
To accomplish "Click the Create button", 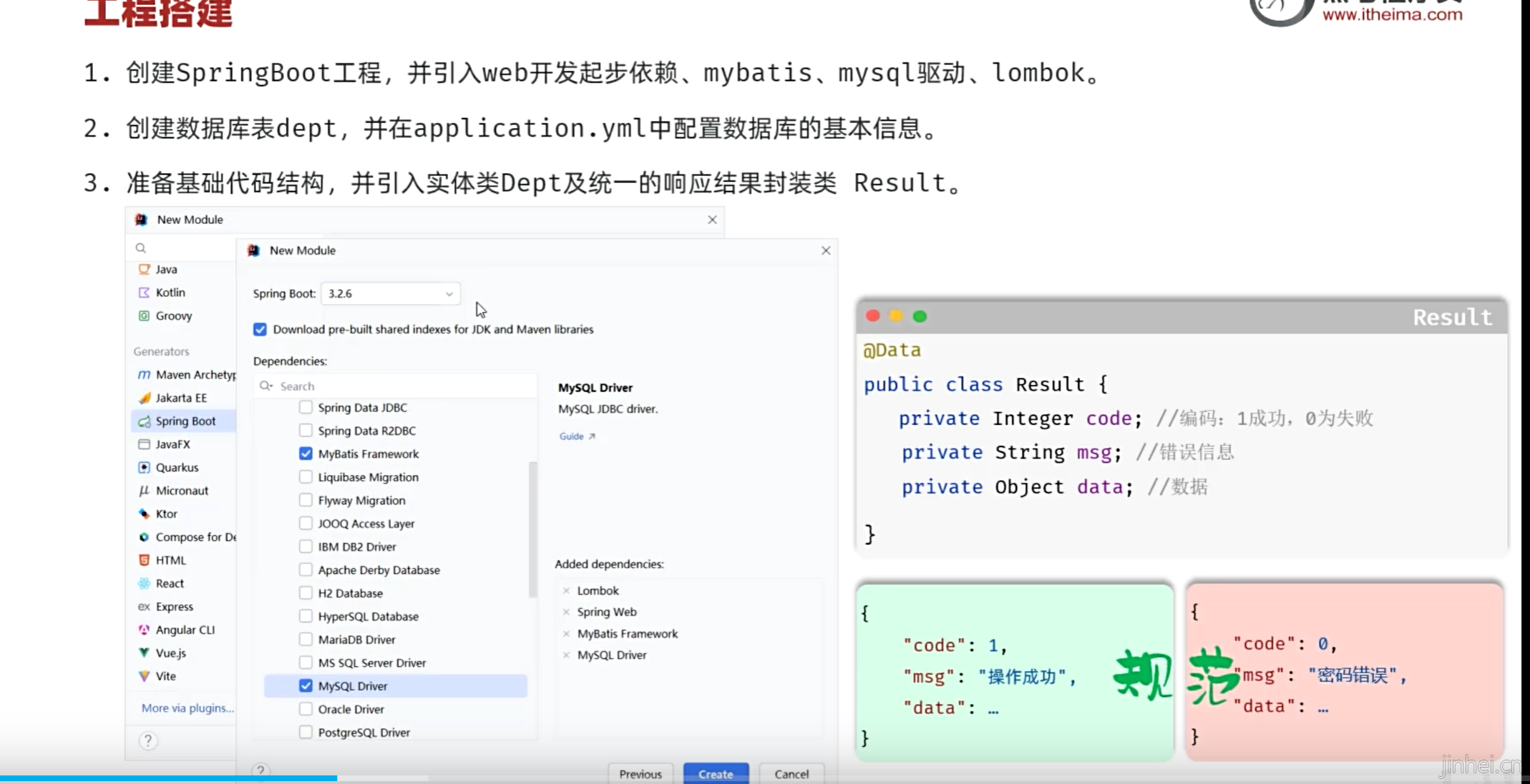I will tap(716, 773).
